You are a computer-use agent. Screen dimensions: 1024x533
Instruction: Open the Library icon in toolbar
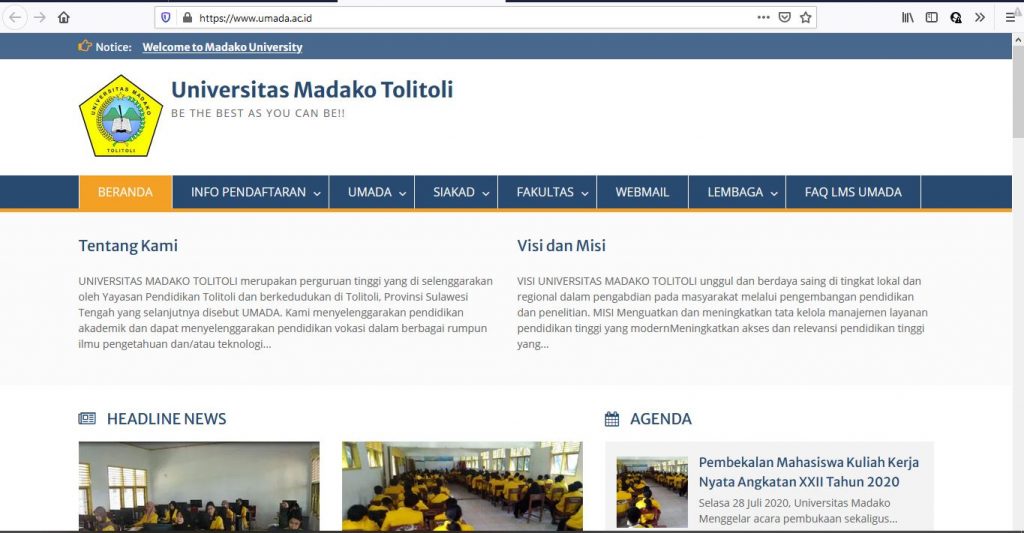tap(908, 18)
